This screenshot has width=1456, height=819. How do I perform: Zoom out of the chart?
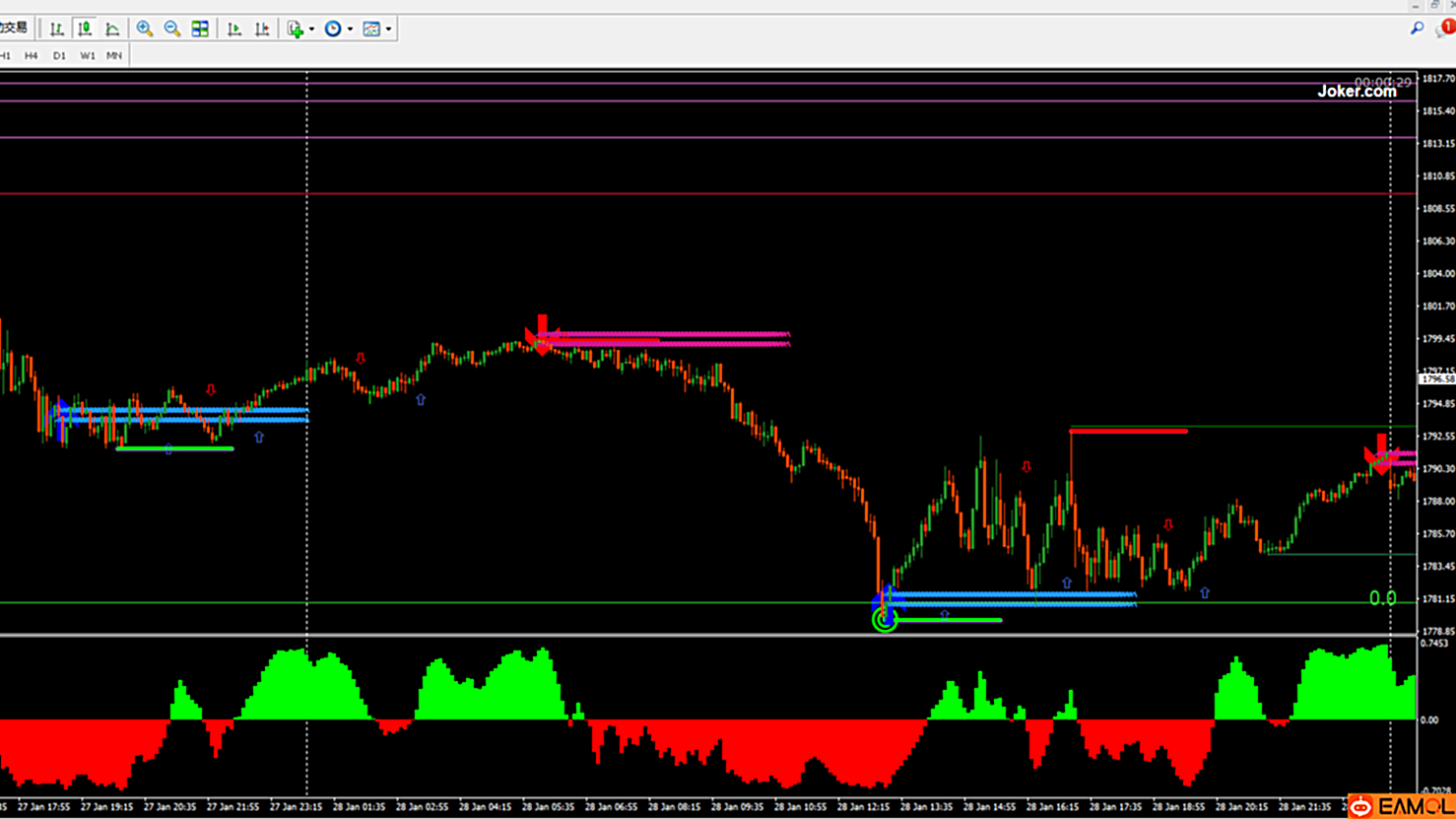pyautogui.click(x=172, y=29)
